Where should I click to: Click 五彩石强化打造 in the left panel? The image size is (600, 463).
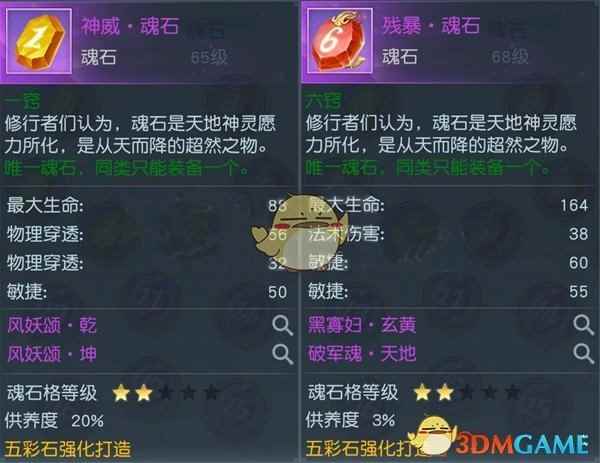(68, 450)
